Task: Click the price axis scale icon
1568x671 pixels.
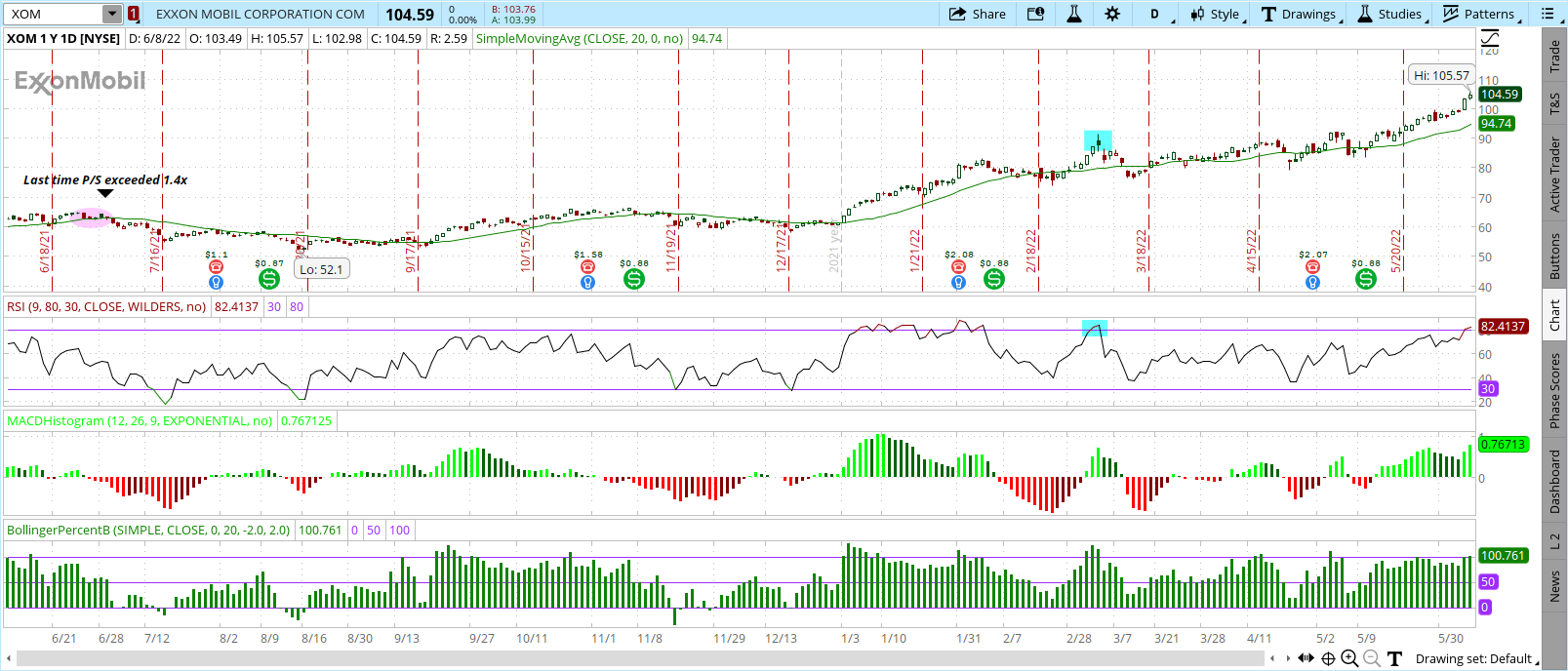Action: pyautogui.click(x=1490, y=38)
